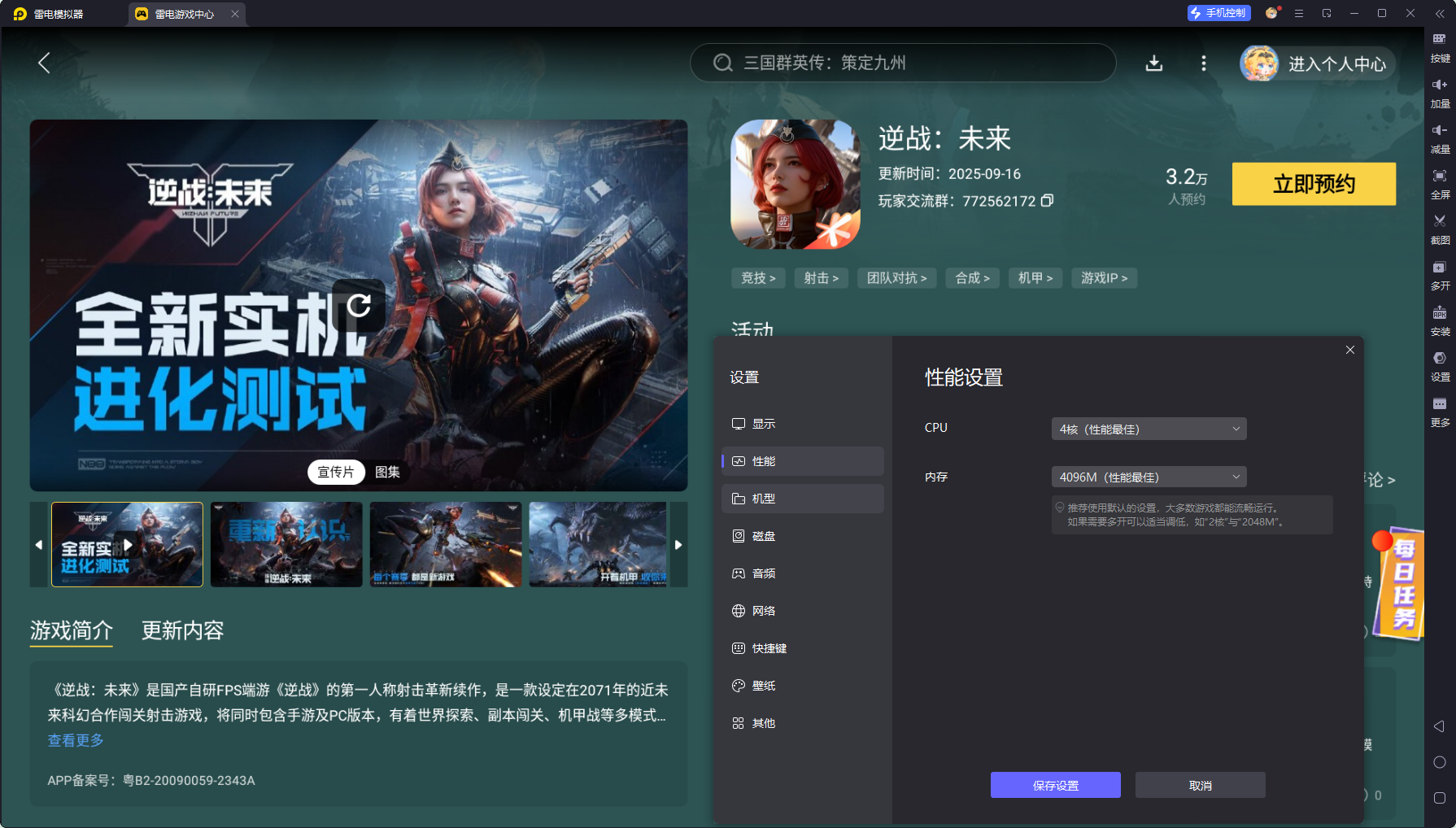Select 网络 in the settings sidebar
1456x828 pixels.
tap(802, 611)
